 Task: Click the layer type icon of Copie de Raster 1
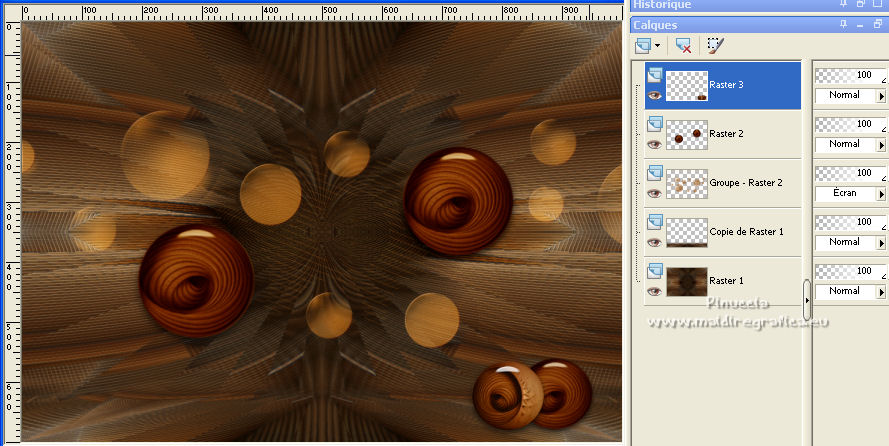655,222
